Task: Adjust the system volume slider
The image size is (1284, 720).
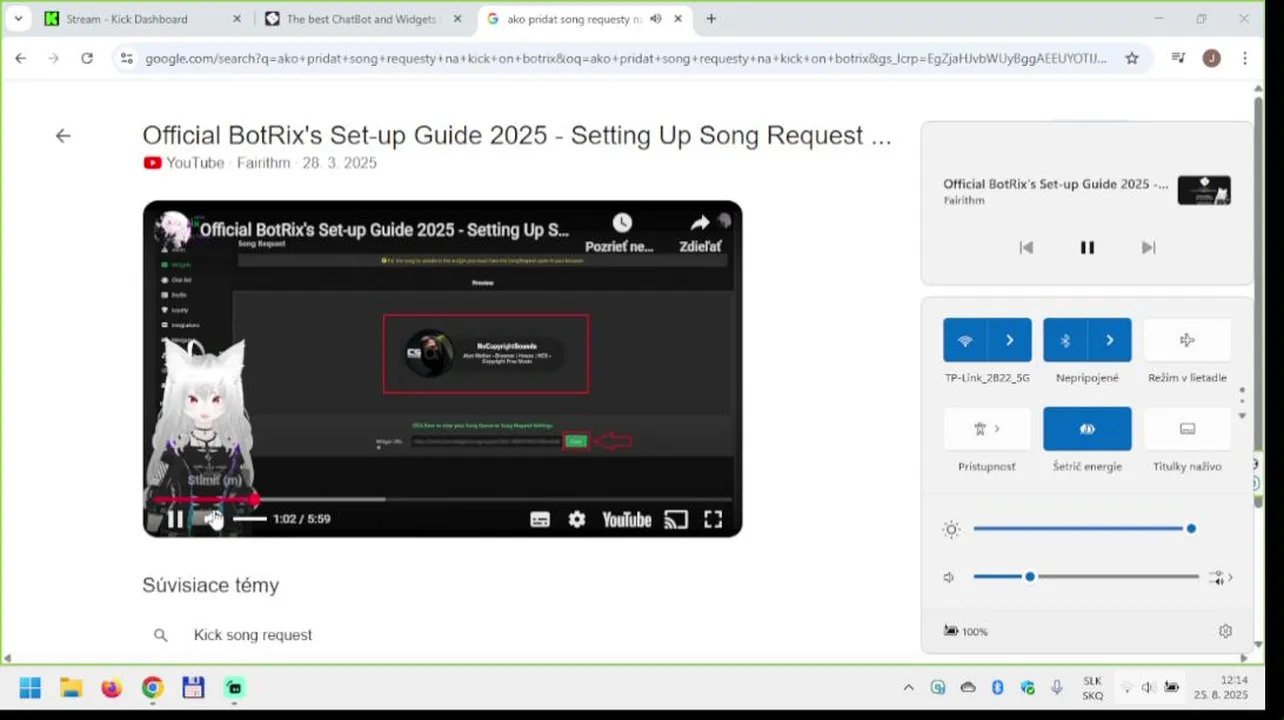Action: (1086, 577)
